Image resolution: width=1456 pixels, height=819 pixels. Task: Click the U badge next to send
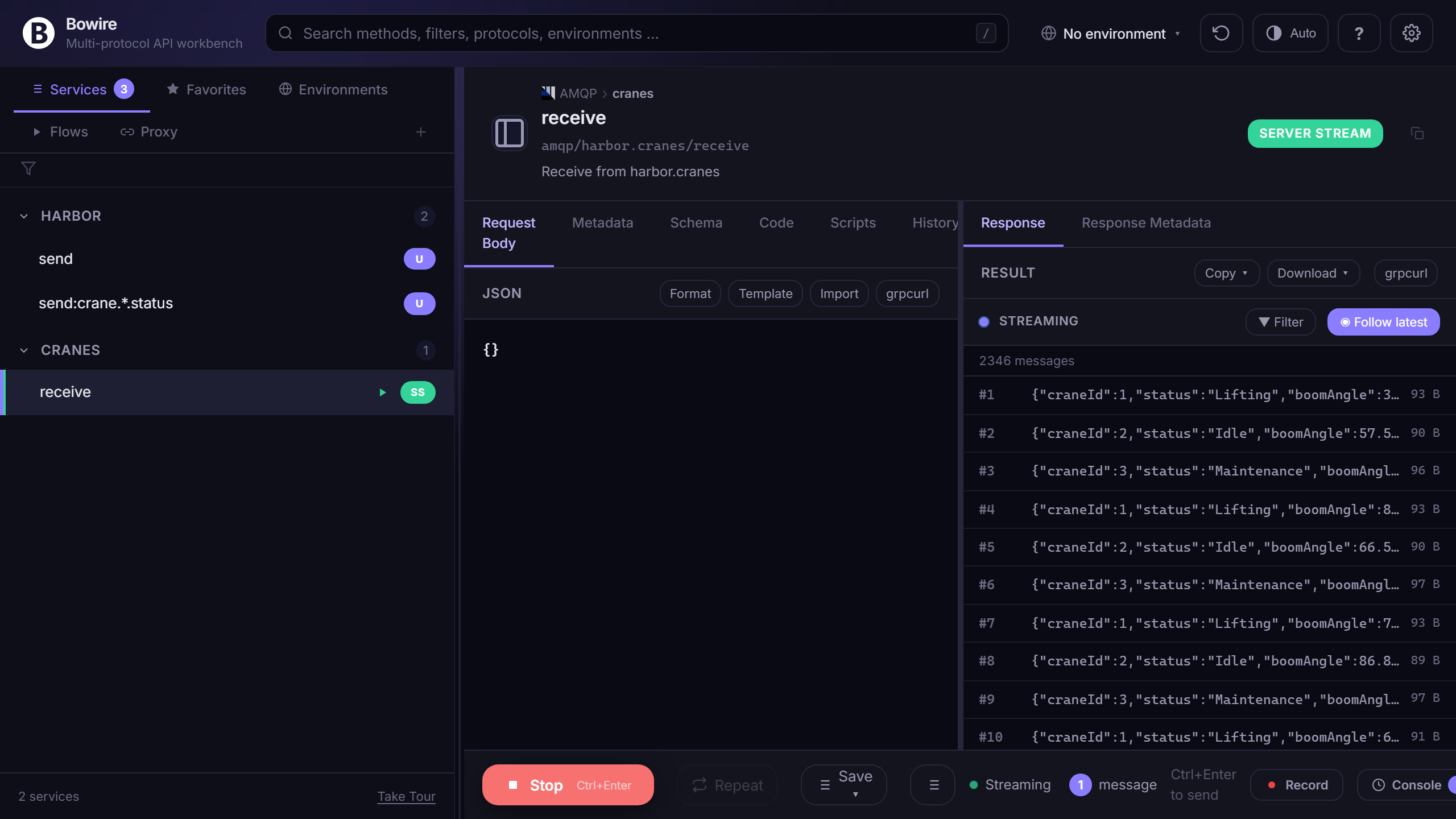[x=420, y=259]
